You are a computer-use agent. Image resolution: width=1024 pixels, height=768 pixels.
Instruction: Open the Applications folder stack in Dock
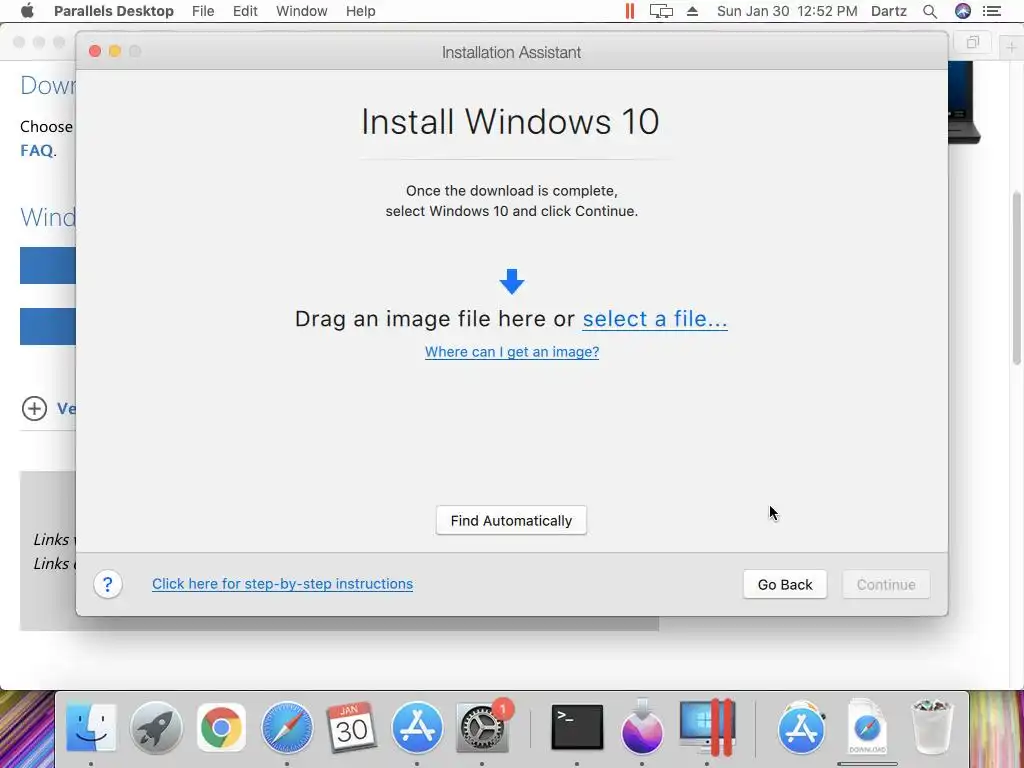point(802,727)
